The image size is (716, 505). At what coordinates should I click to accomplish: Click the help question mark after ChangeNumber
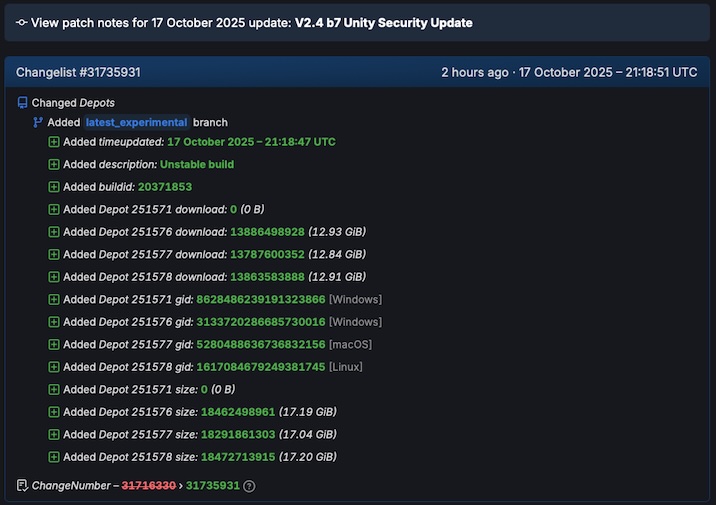pos(249,486)
